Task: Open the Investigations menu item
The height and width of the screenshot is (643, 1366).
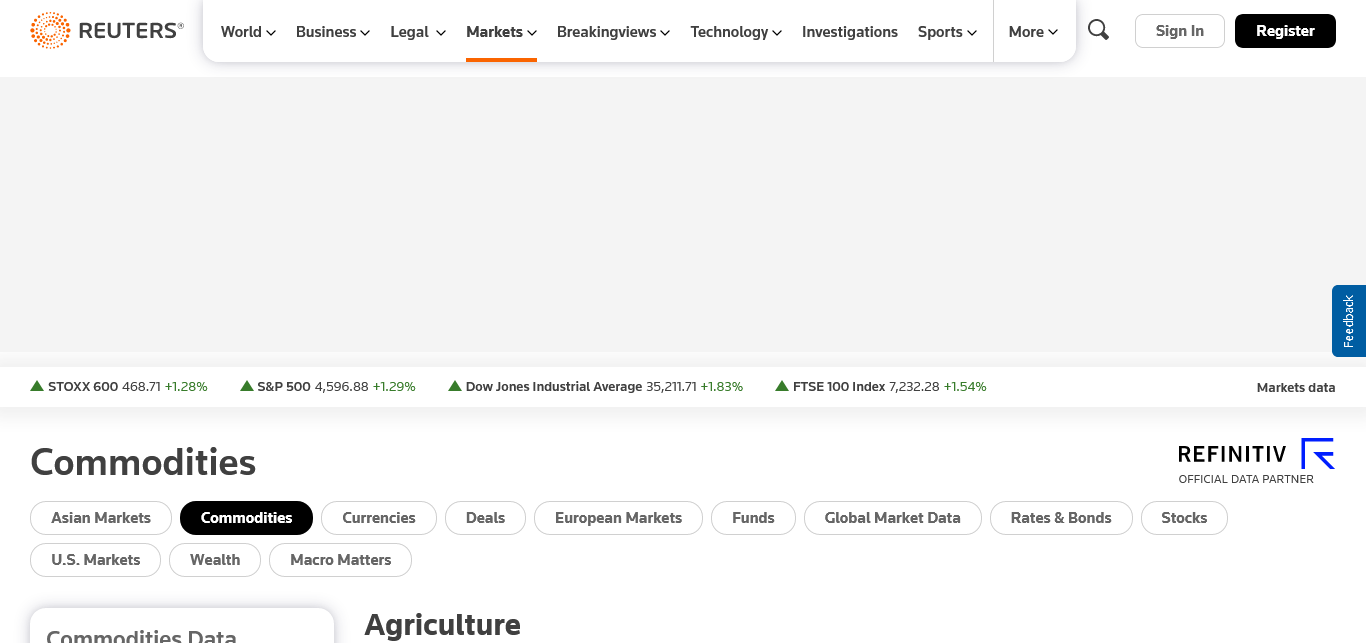Action: coord(850,32)
